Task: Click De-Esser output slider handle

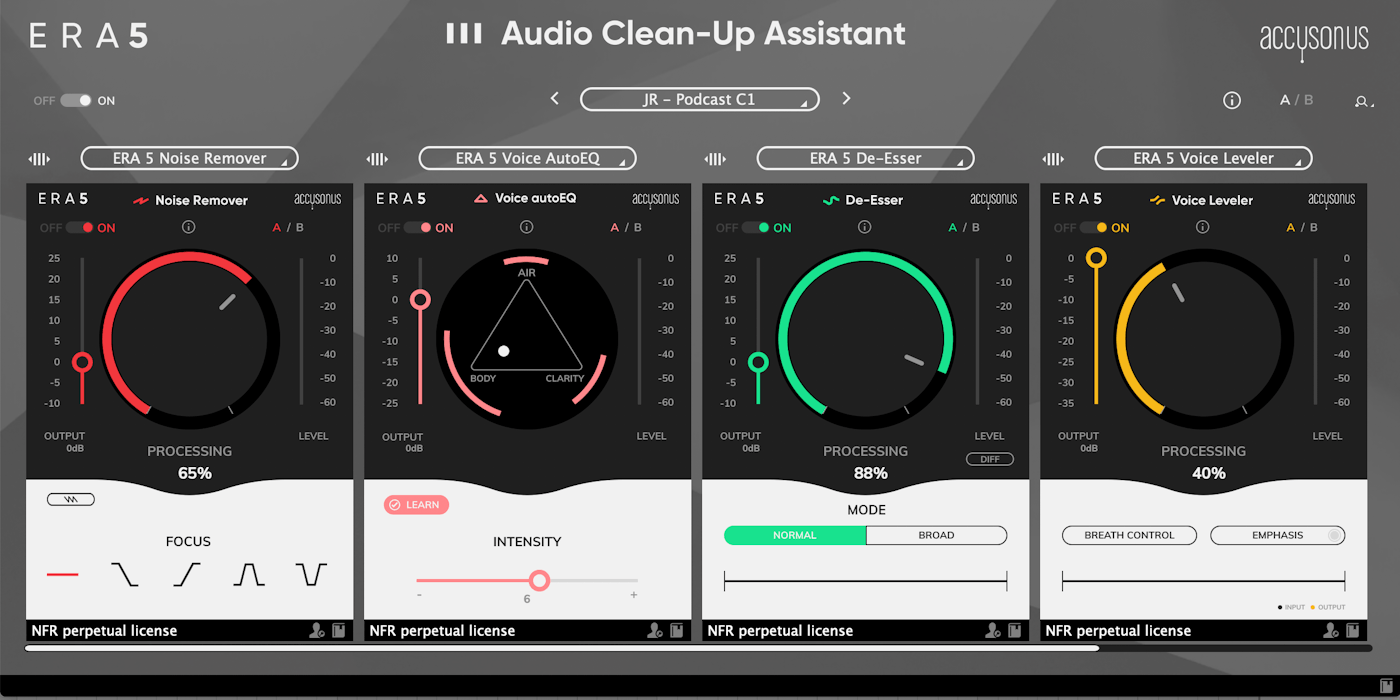Action: click(758, 362)
